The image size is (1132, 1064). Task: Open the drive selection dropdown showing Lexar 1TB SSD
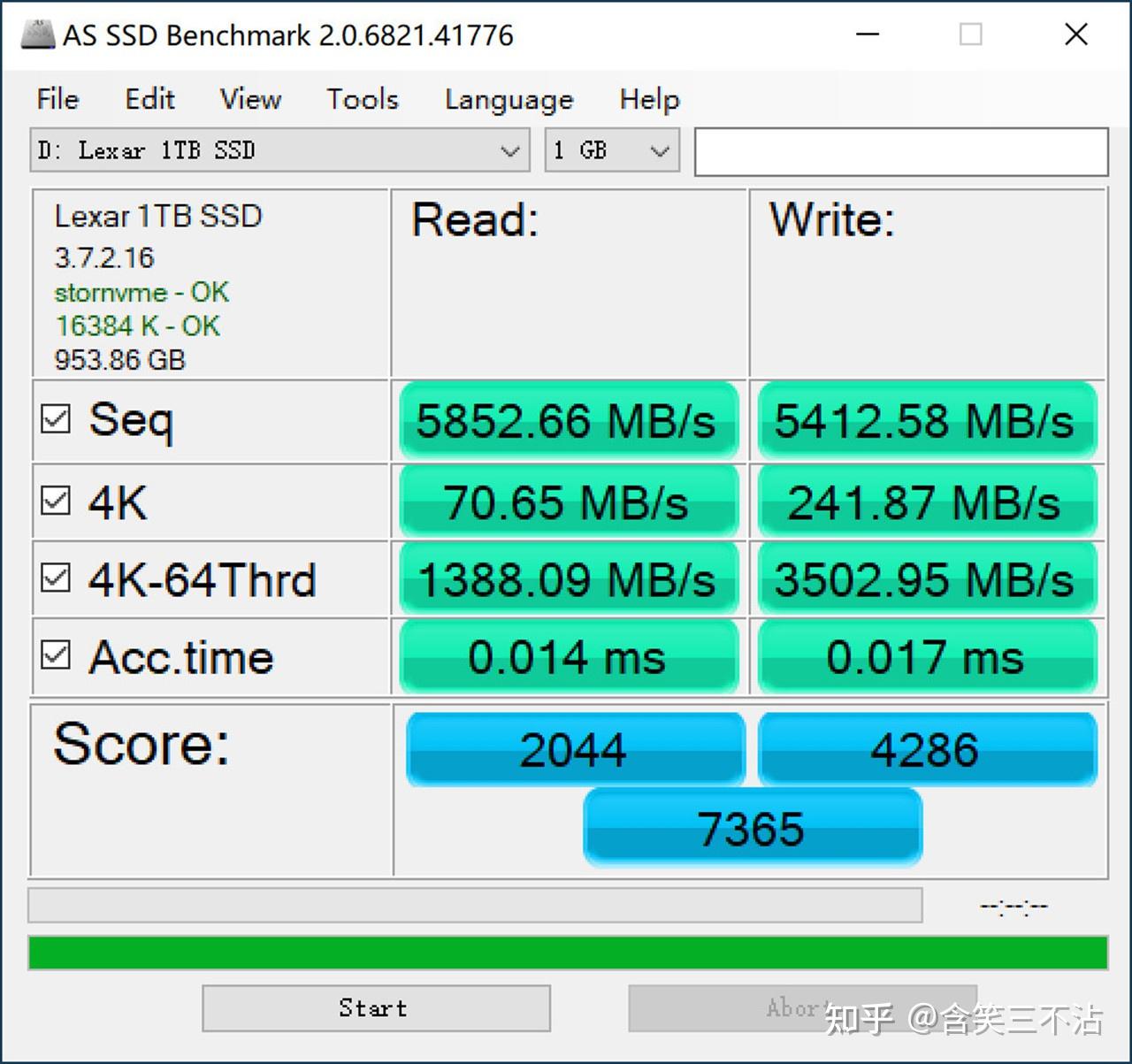(265, 150)
